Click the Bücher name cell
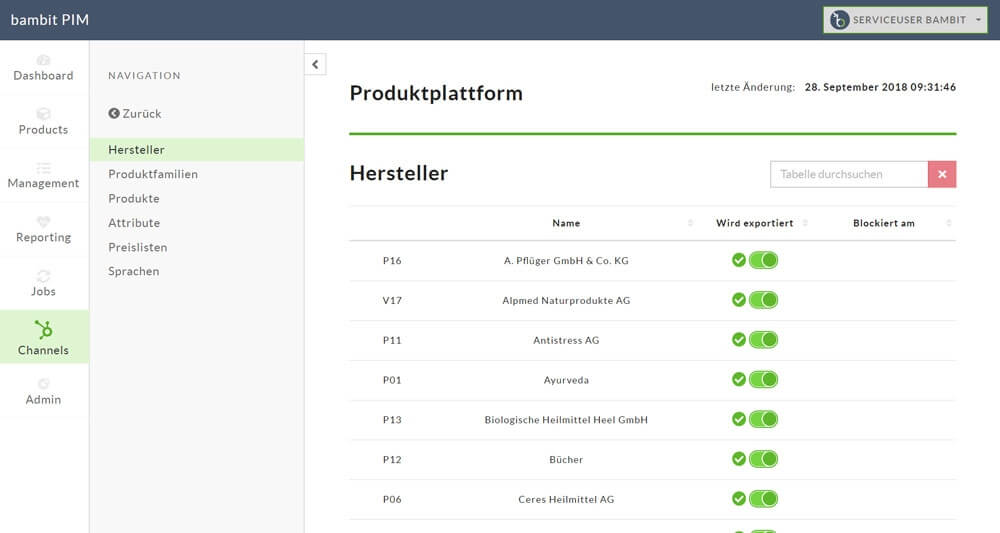1000x533 pixels. pos(566,460)
